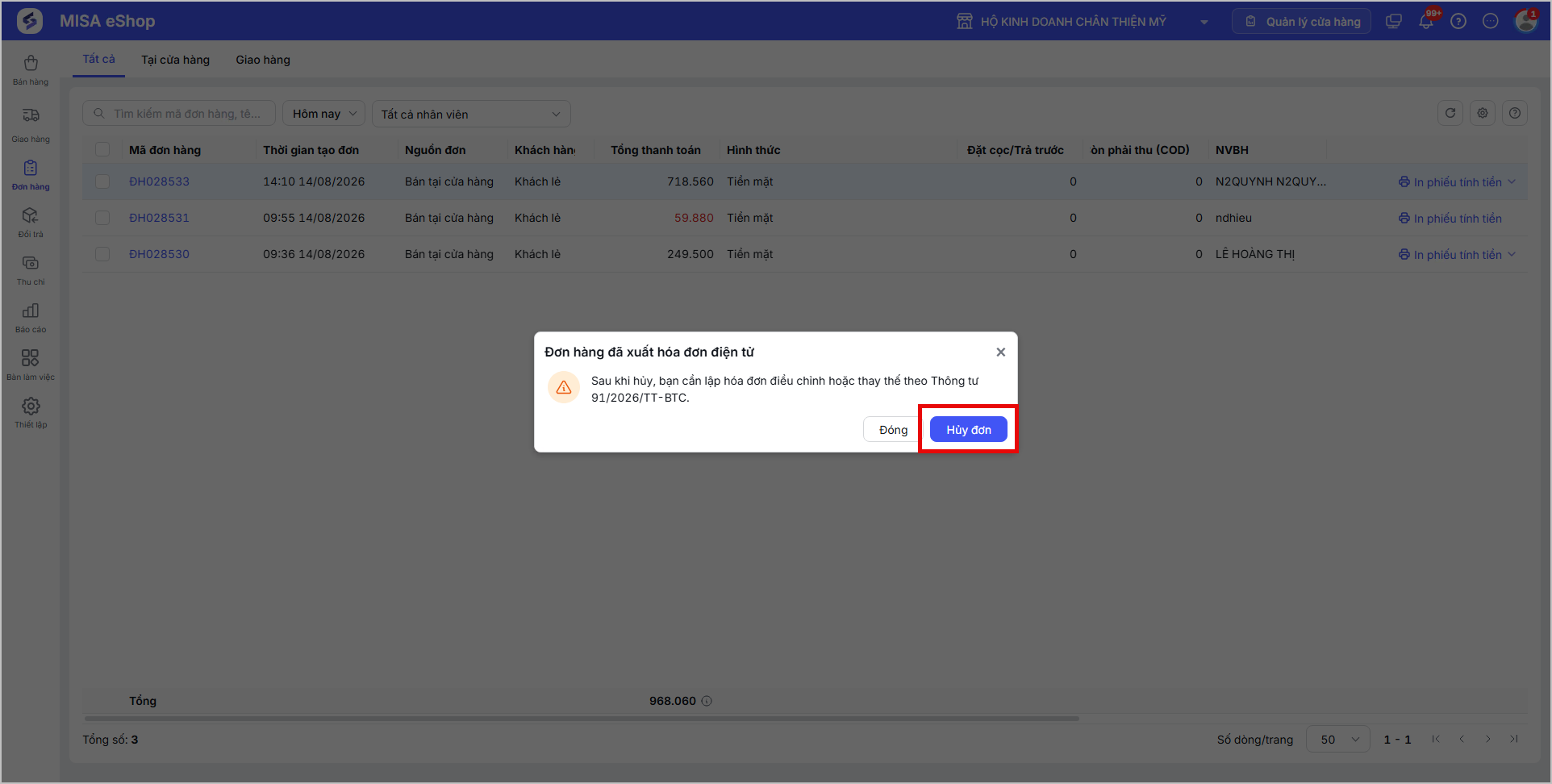The height and width of the screenshot is (784, 1552).
Task: Click In phiếu tính tiền for ĐH028531
Action: click(x=1450, y=219)
